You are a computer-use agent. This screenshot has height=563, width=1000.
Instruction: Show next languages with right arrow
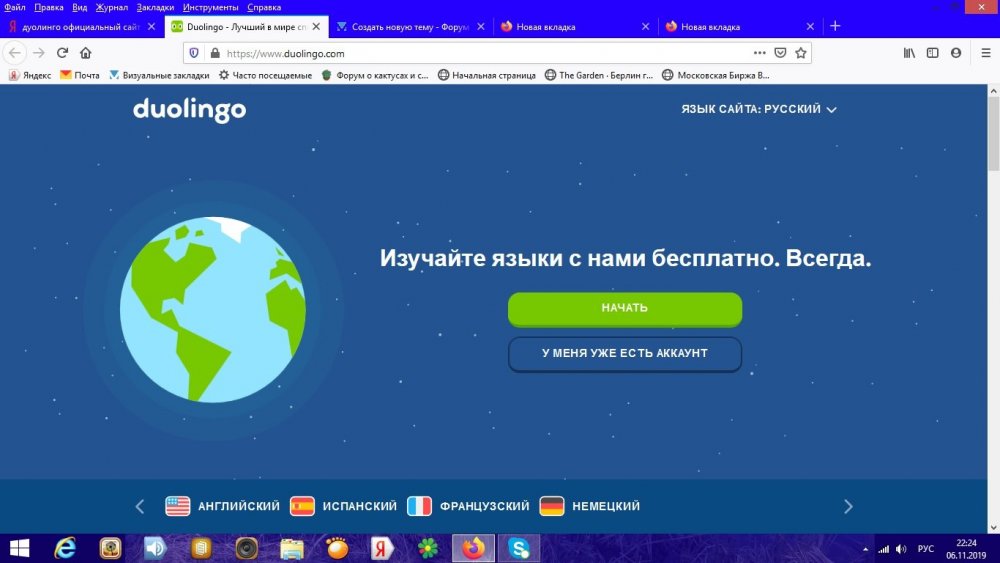[x=848, y=506]
